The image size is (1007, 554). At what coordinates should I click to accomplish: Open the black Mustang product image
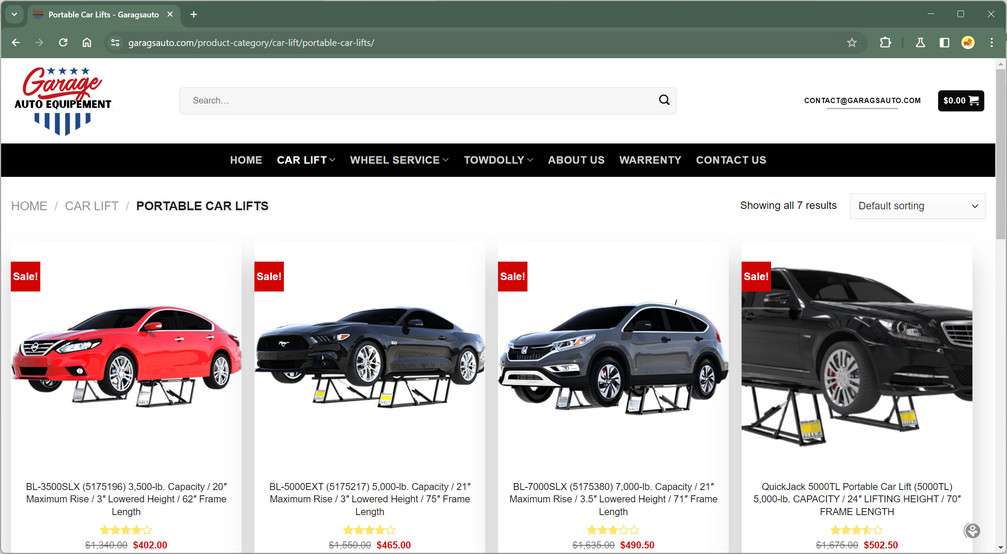[369, 356]
